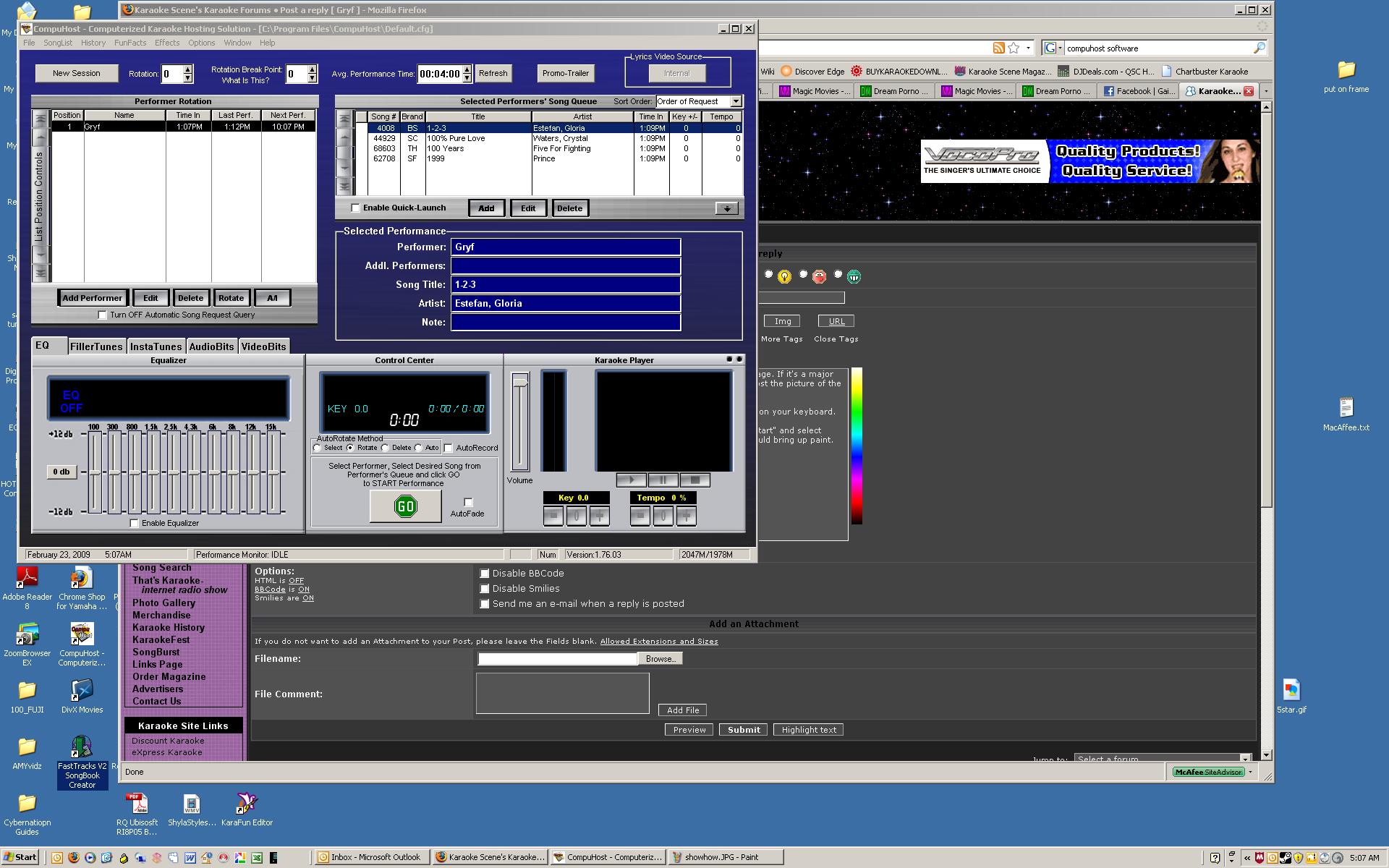Image resolution: width=1389 pixels, height=868 pixels.
Task: Open KaraFun Editor desktop shortcut
Action: click(247, 804)
